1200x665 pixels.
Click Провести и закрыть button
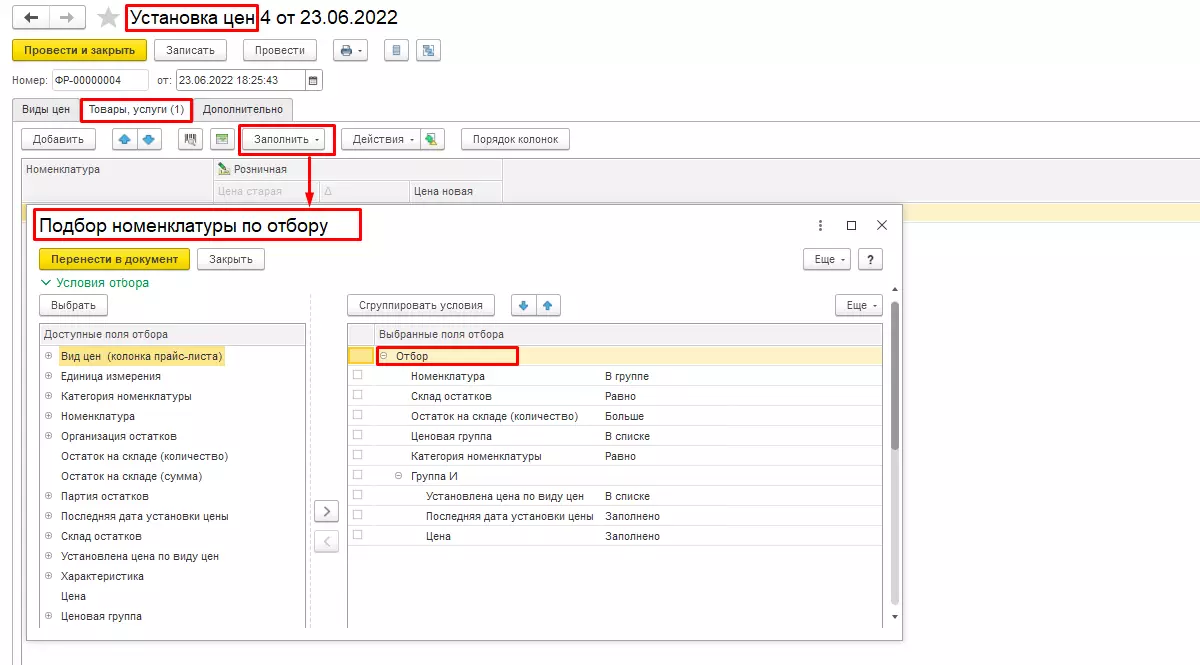coord(80,50)
